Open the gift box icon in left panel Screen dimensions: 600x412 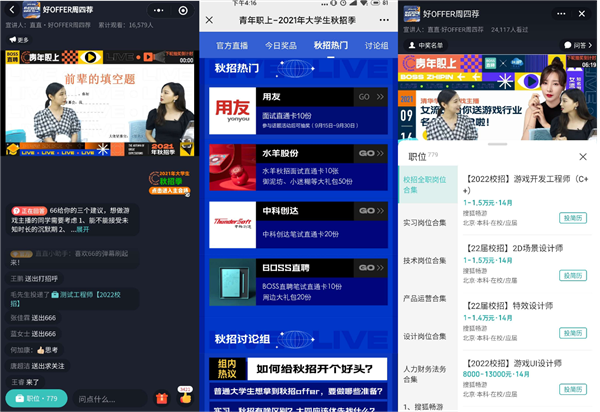coord(162,398)
